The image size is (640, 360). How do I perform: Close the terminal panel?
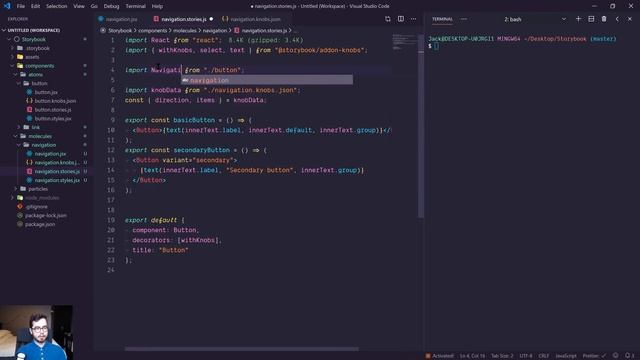coord(630,19)
